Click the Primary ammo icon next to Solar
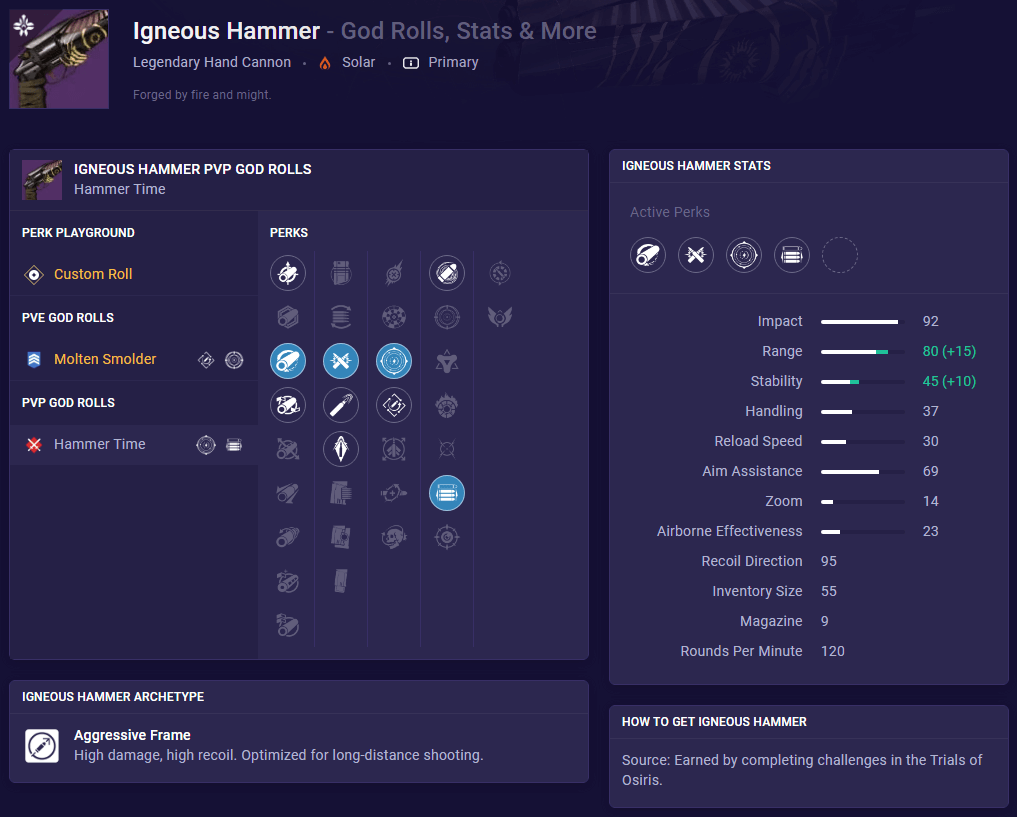Image resolution: width=1017 pixels, height=817 pixels. [410, 62]
